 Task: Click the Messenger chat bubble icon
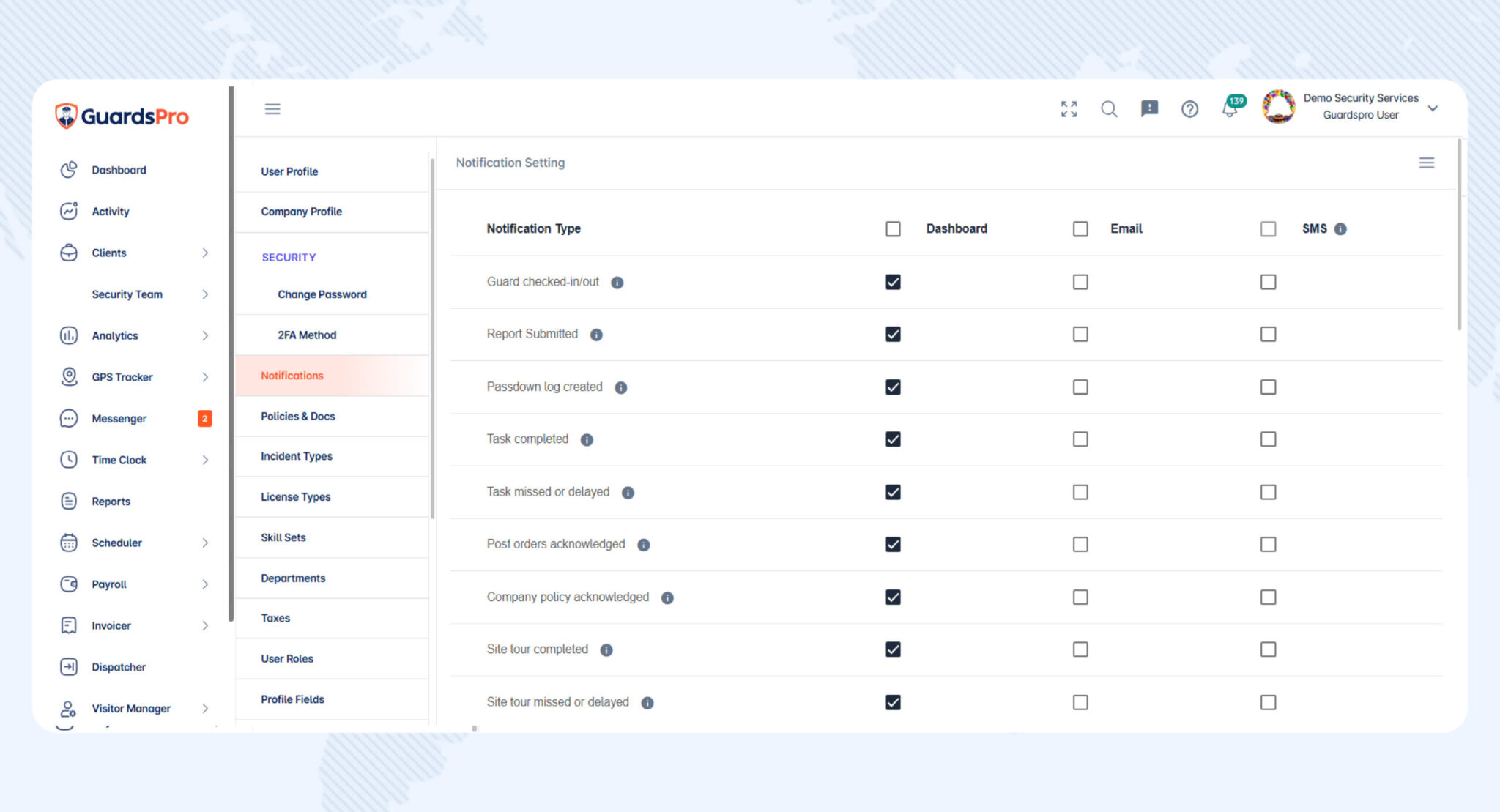pyautogui.click(x=68, y=418)
